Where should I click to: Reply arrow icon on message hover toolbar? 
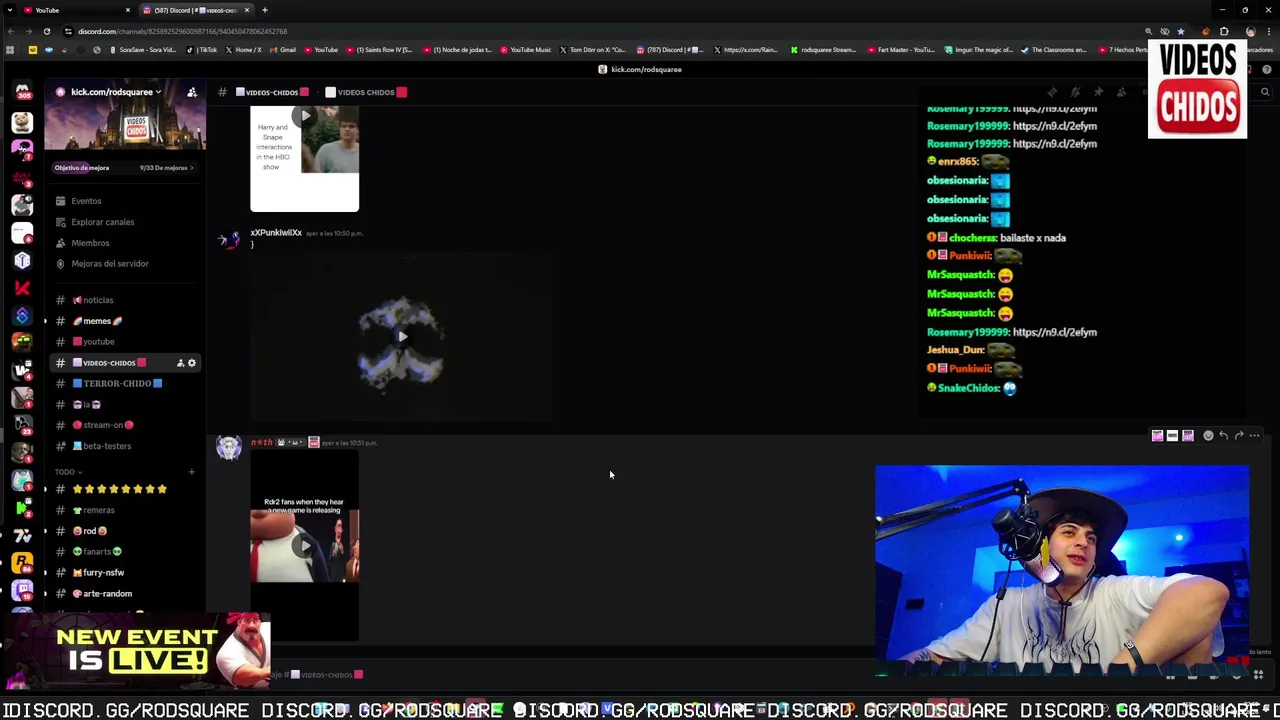1223,436
